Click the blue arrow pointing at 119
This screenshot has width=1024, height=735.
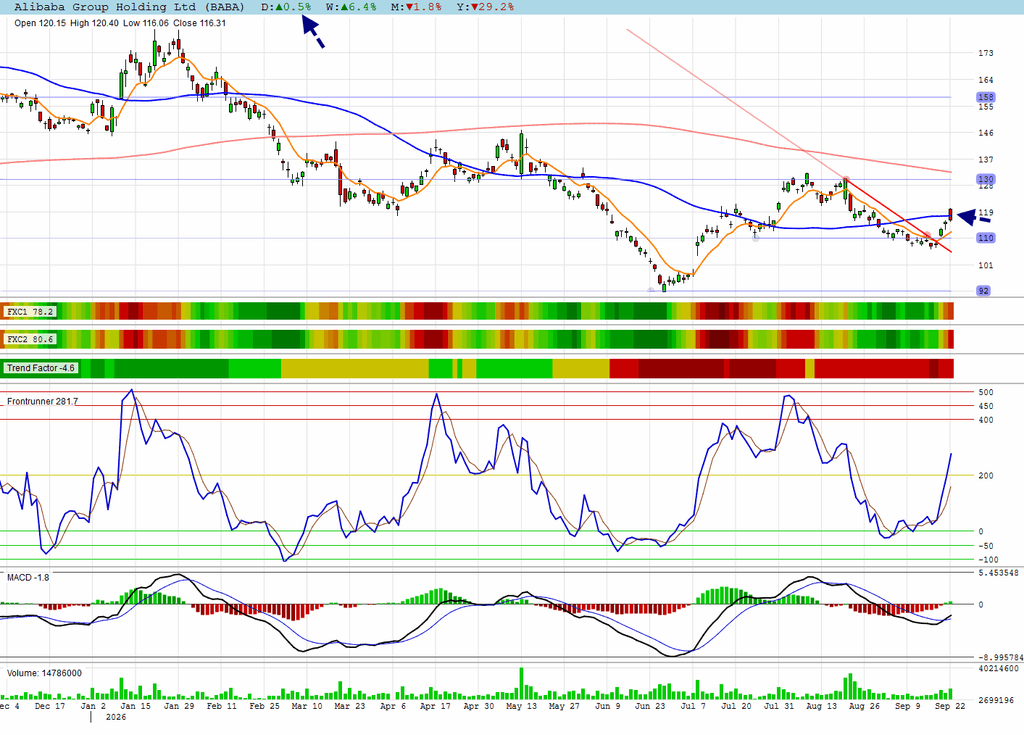974,217
